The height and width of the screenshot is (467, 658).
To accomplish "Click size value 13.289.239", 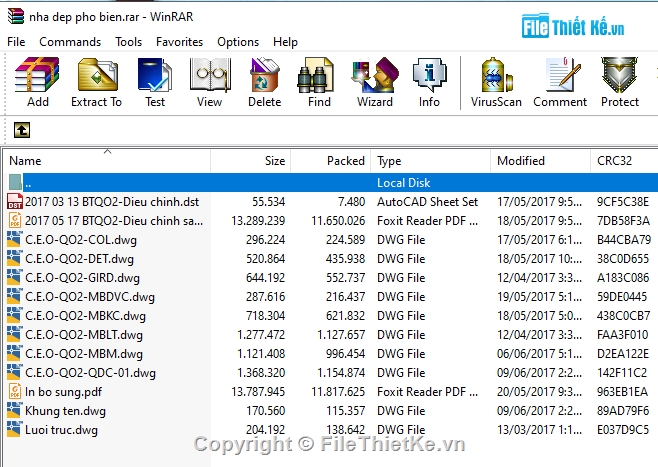I will (258, 221).
